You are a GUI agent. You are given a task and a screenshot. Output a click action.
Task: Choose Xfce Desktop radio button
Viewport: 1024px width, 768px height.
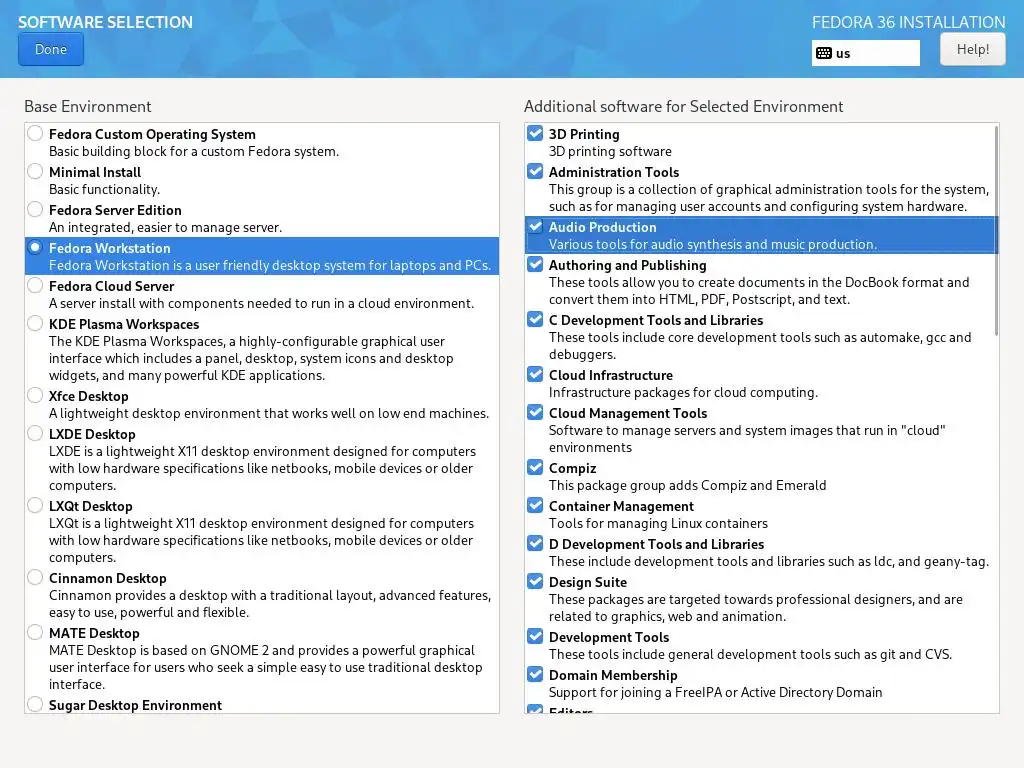pos(35,395)
